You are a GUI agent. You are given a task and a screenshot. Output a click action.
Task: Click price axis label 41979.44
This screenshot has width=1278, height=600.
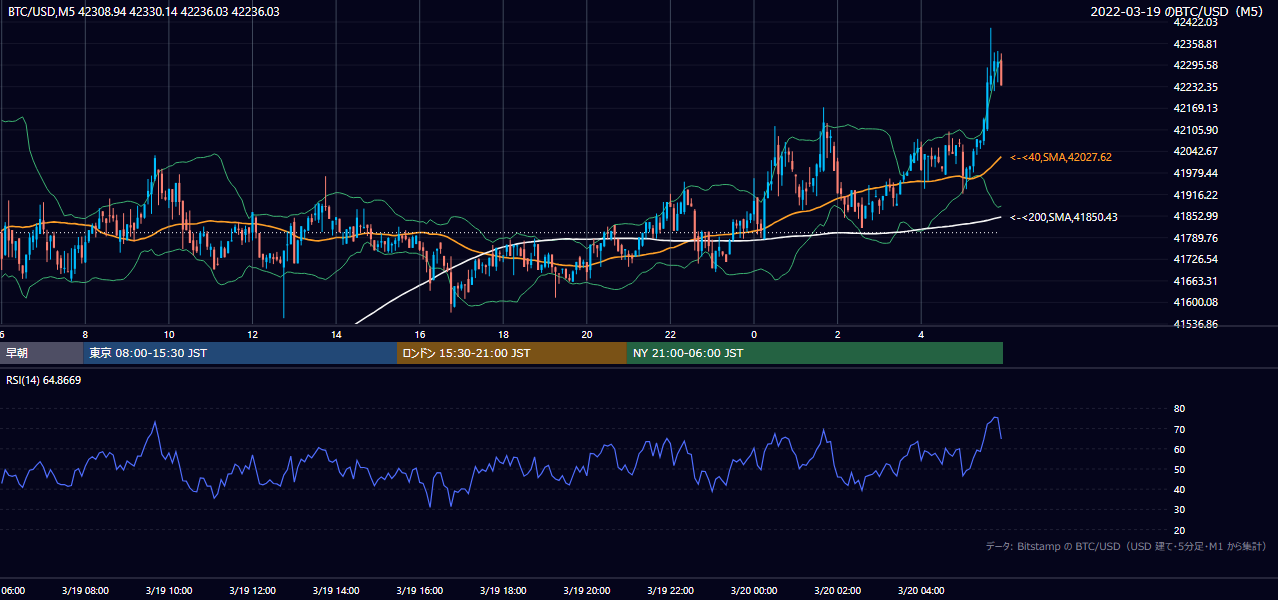[x=1196, y=173]
